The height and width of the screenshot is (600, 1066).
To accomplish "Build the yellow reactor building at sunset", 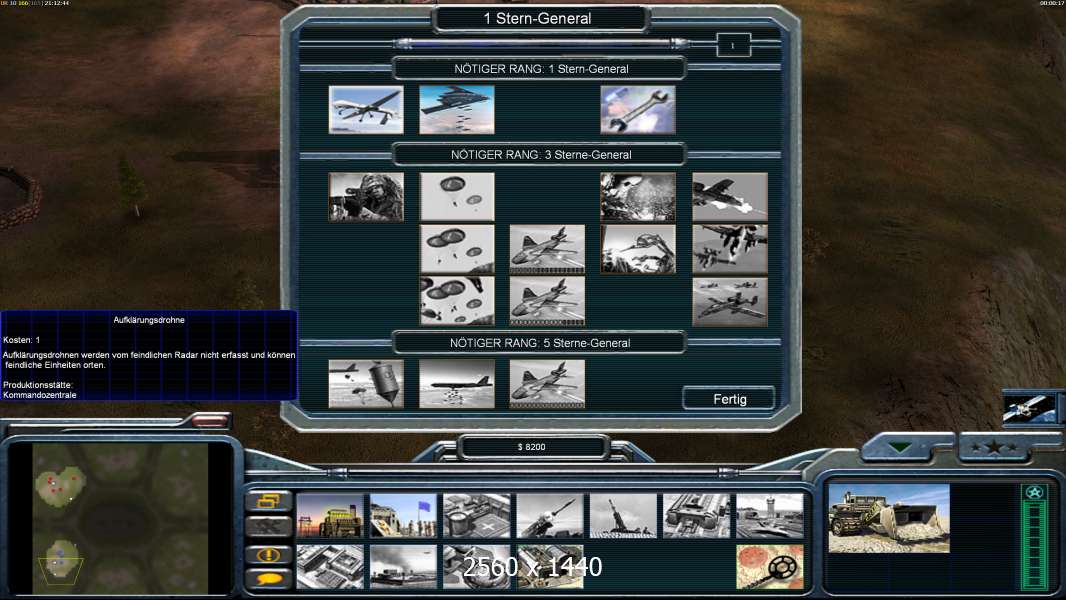I will click(330, 516).
